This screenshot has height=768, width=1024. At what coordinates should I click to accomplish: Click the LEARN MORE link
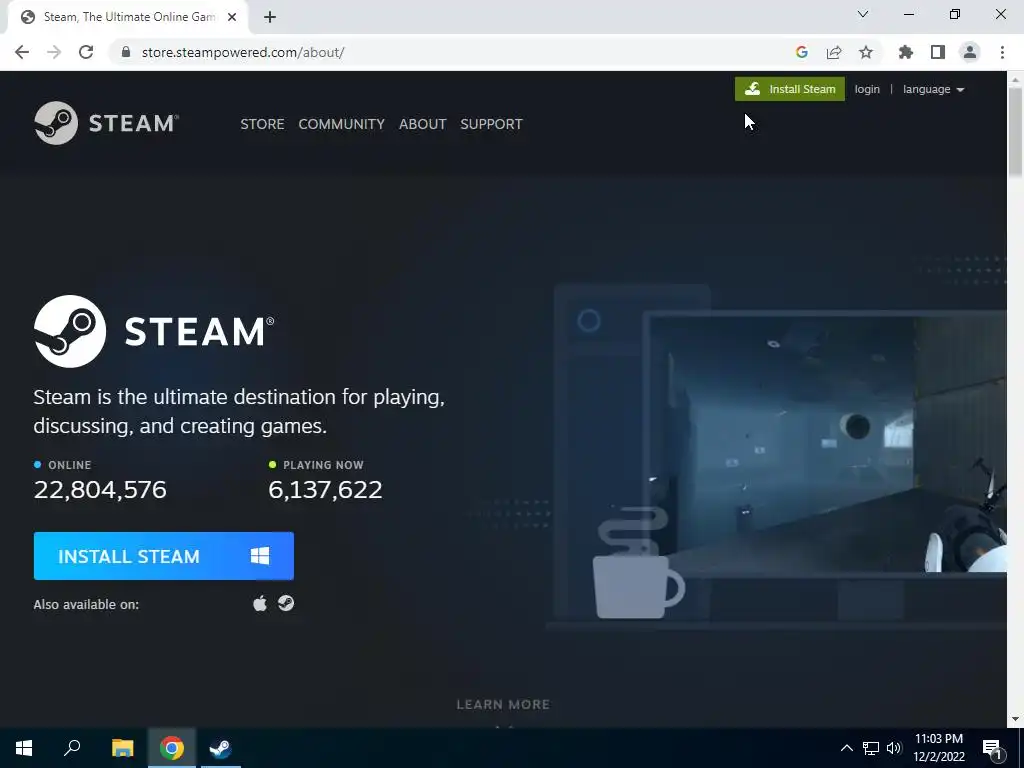503,705
